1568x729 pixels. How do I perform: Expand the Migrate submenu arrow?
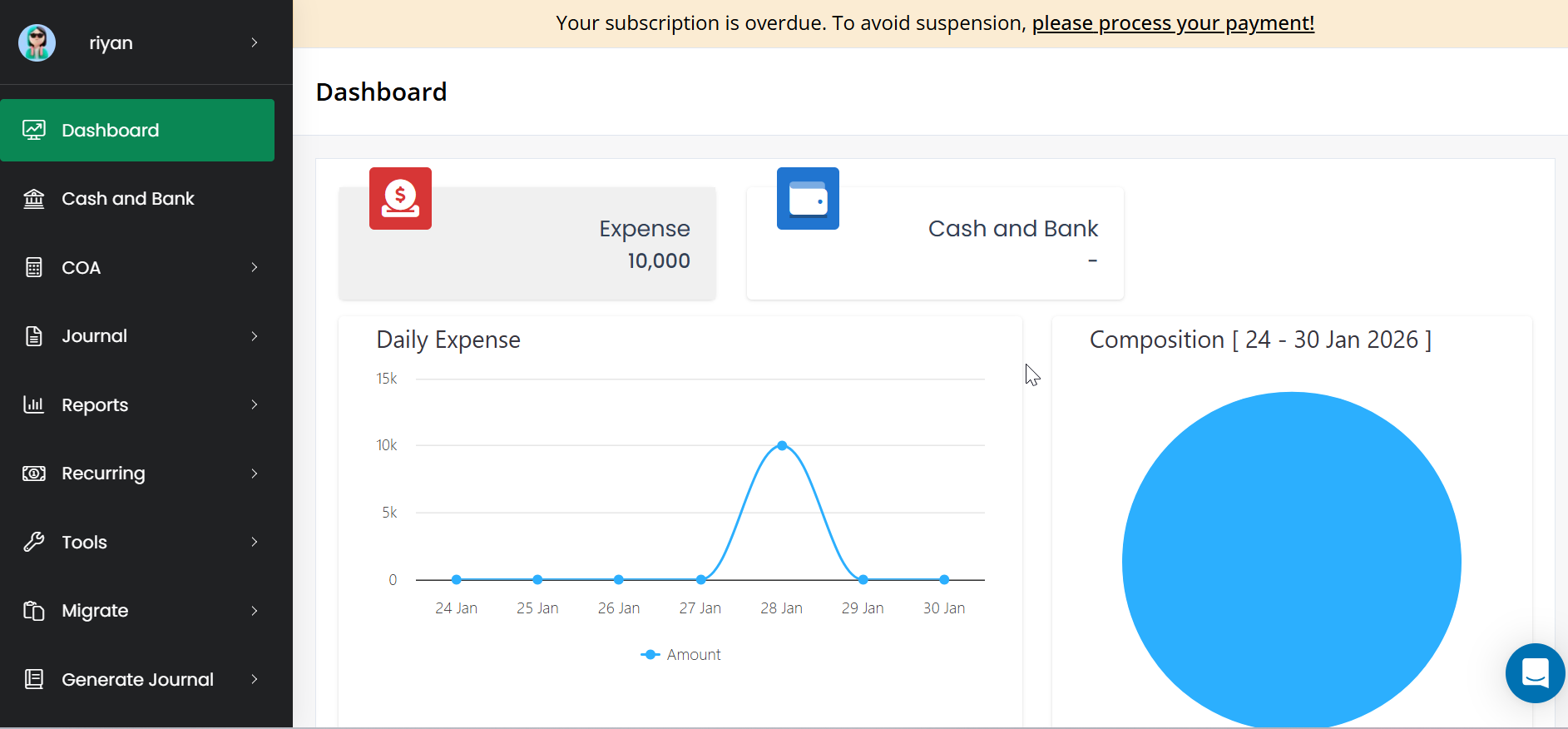click(x=255, y=611)
